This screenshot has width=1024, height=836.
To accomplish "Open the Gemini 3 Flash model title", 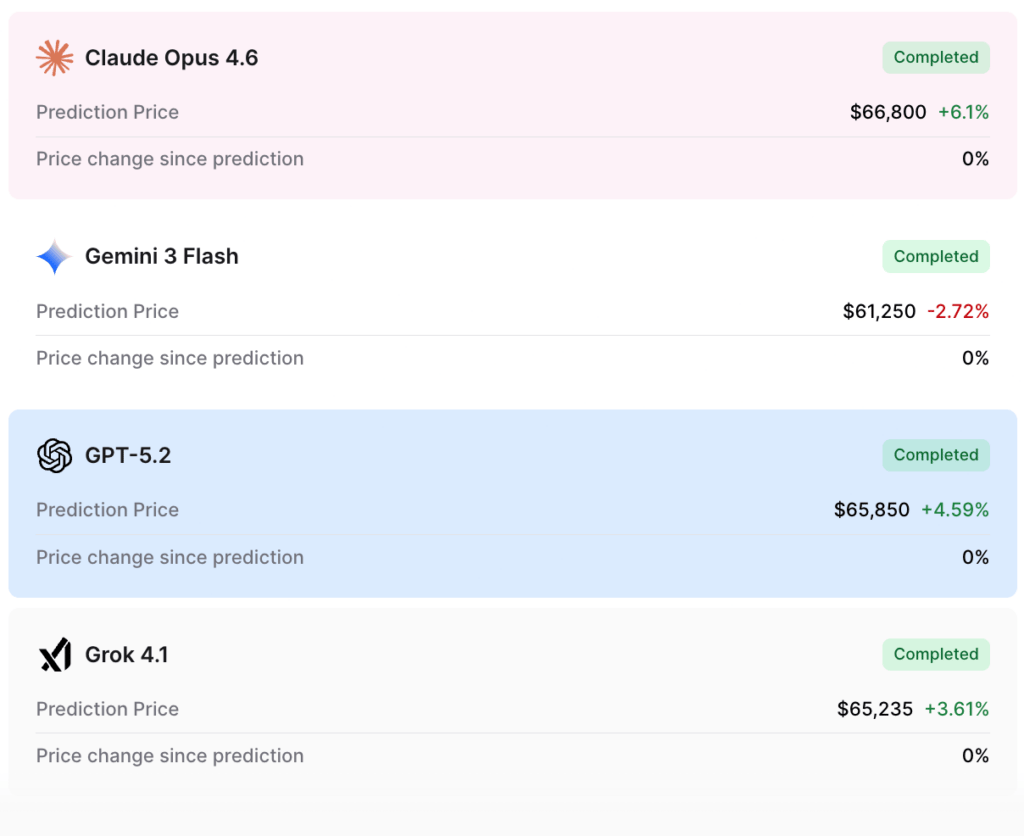I will pyautogui.click(x=162, y=257).
